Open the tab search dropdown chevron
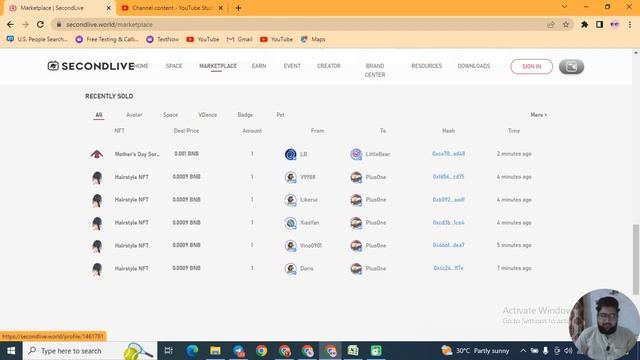Image resolution: width=640 pixels, height=360 pixels. click(x=564, y=7)
